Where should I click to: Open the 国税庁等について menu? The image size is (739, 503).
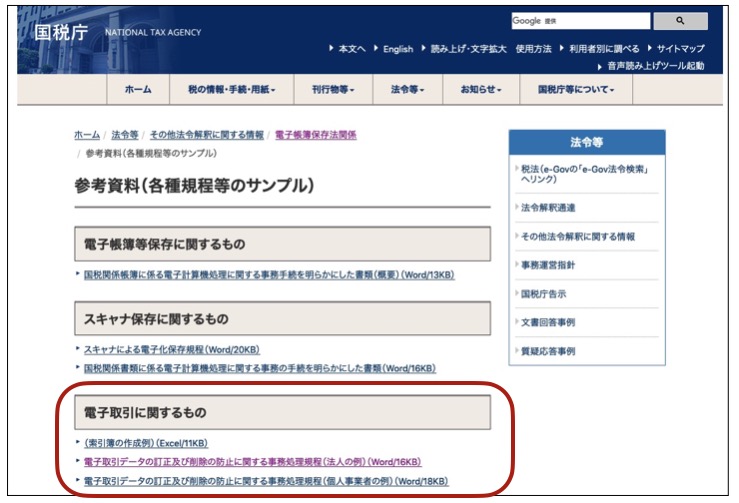tap(576, 89)
